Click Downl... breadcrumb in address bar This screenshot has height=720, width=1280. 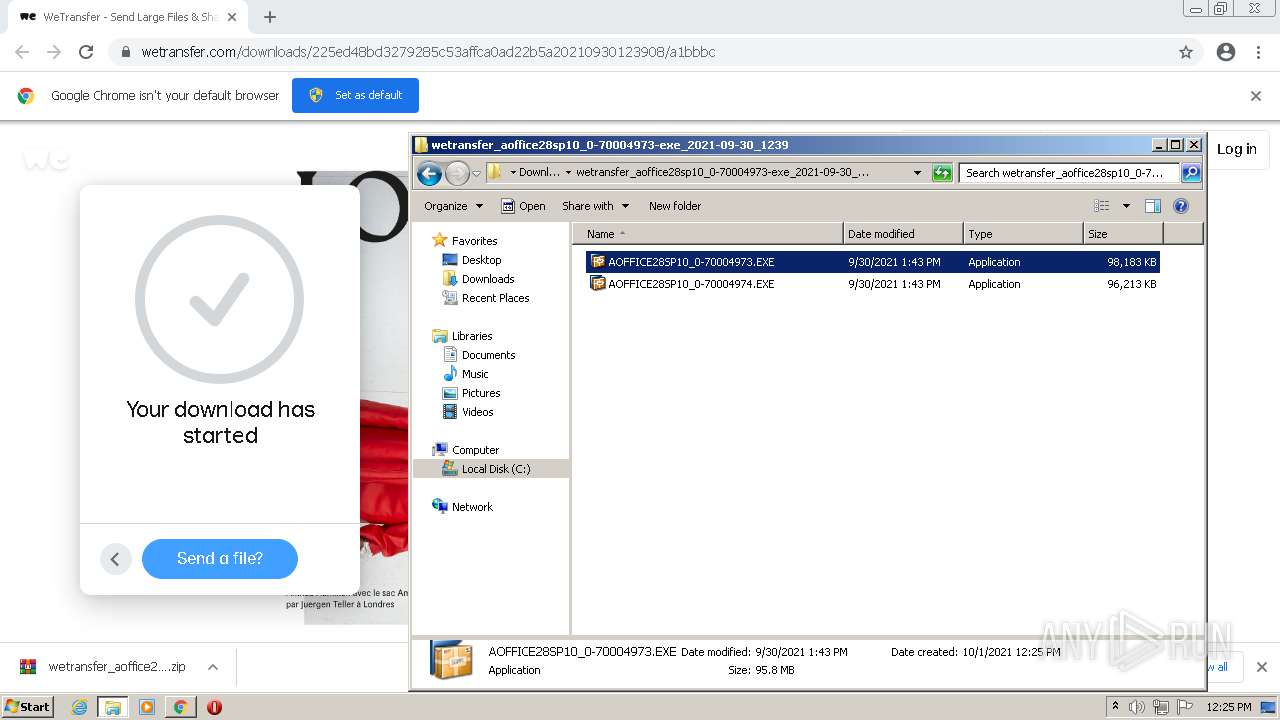tap(539, 173)
